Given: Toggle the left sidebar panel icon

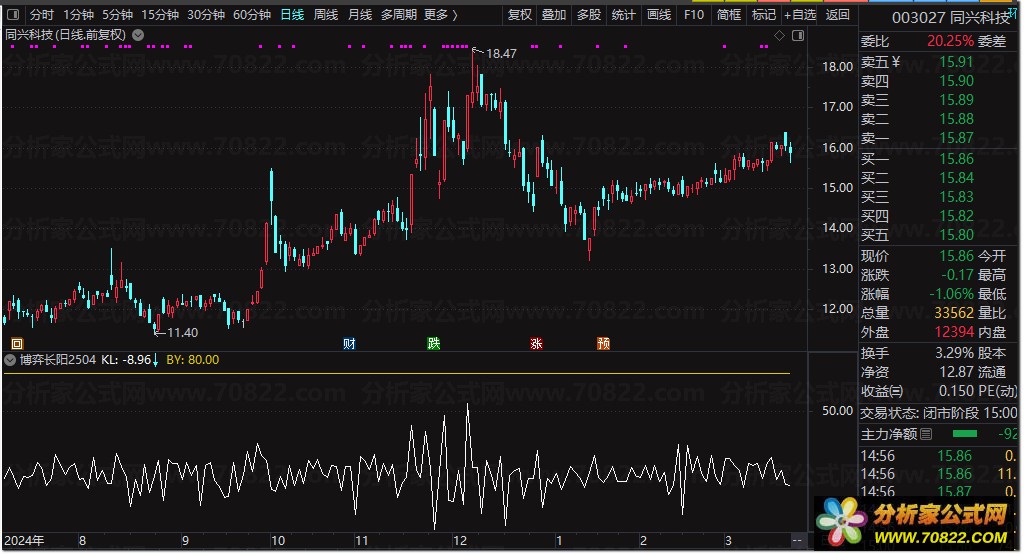Looking at the screenshot, I should pos(12,15).
